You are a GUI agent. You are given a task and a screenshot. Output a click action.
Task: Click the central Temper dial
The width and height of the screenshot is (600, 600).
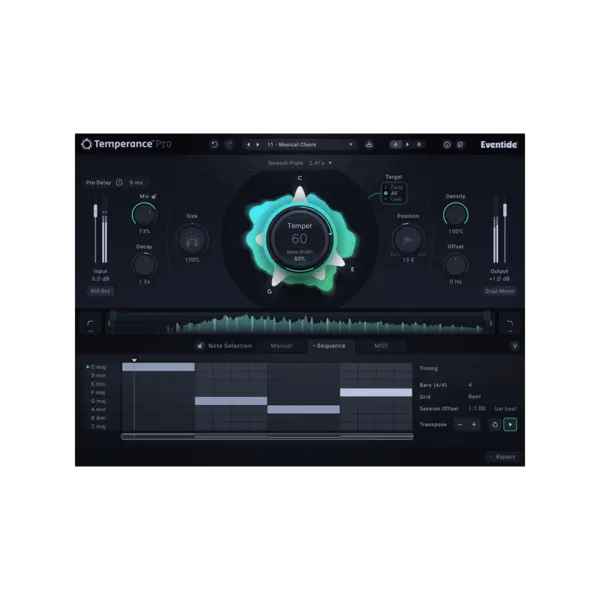pos(300,240)
